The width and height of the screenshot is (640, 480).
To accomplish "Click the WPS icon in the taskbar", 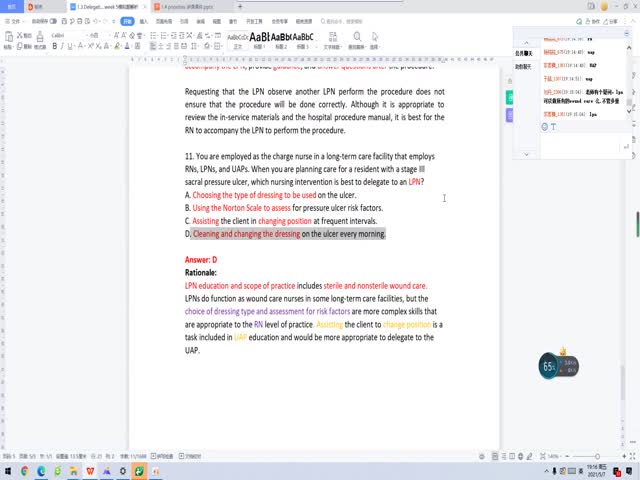I will (89, 470).
